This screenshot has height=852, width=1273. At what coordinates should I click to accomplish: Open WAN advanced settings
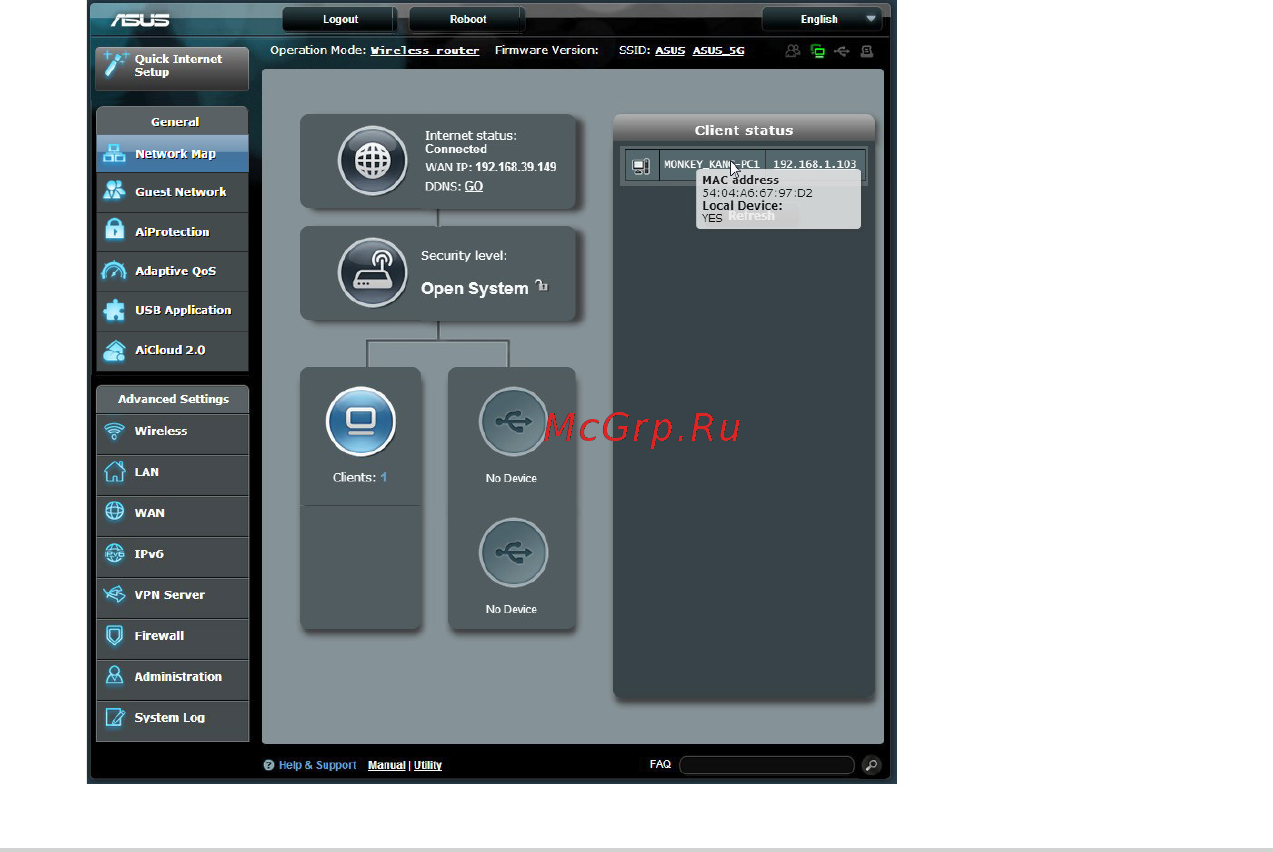172,516
